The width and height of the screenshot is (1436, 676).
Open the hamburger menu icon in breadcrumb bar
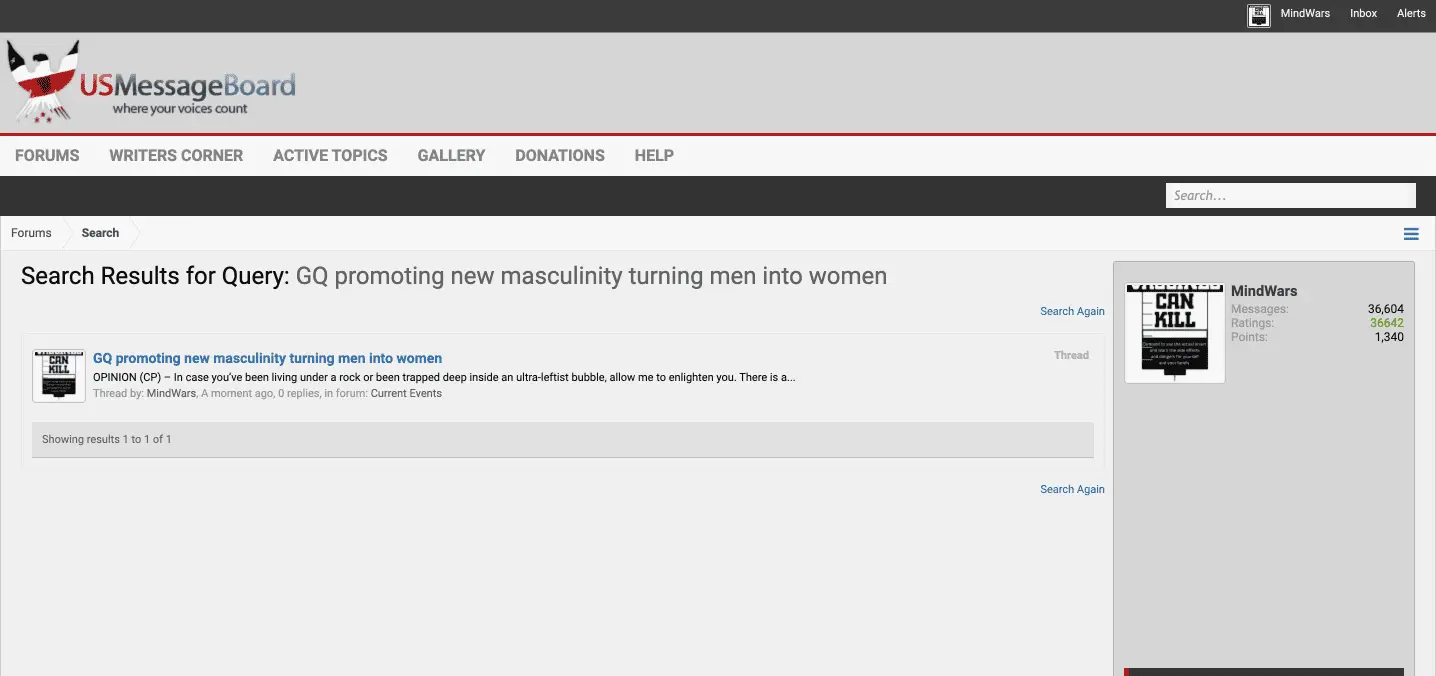(x=1411, y=234)
